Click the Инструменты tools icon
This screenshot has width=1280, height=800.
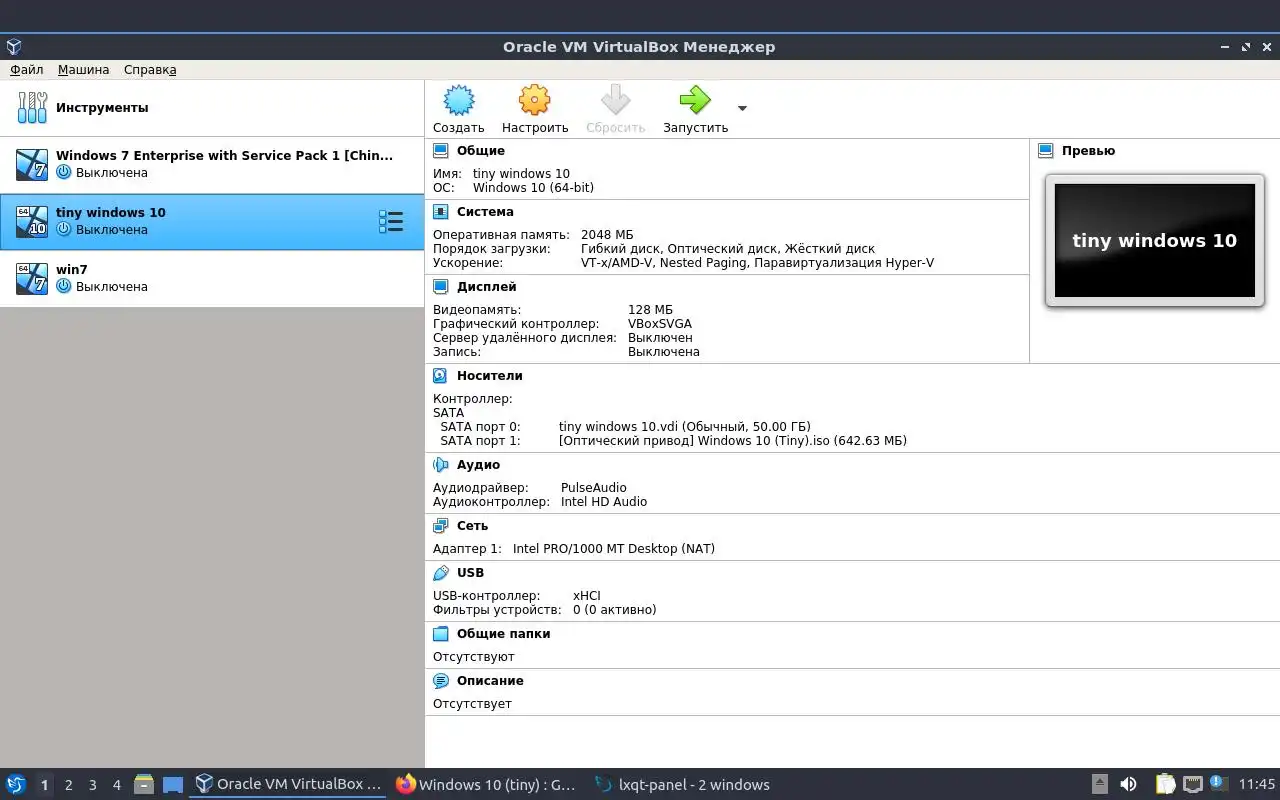click(32, 108)
